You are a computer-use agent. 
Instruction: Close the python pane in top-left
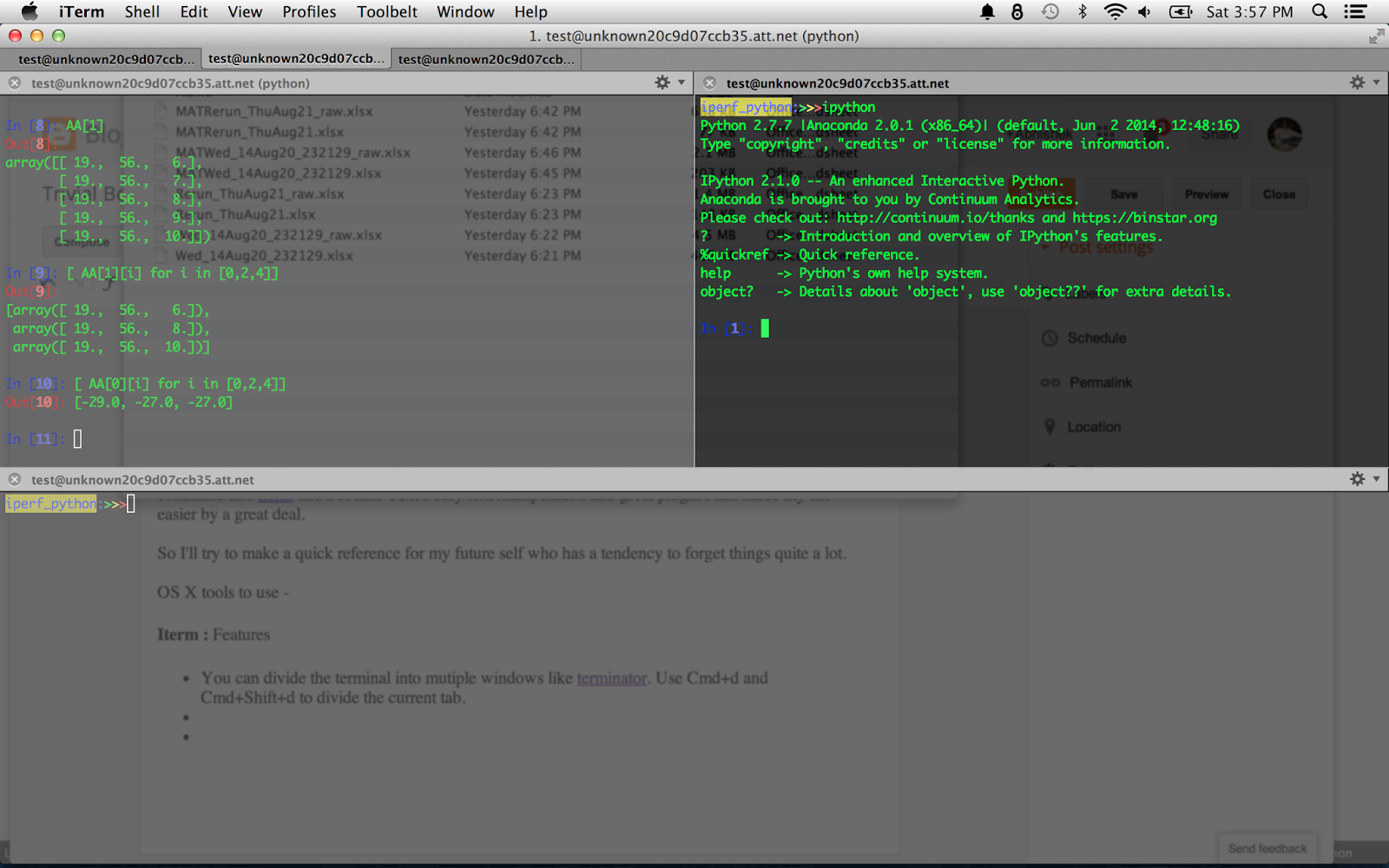(15, 82)
